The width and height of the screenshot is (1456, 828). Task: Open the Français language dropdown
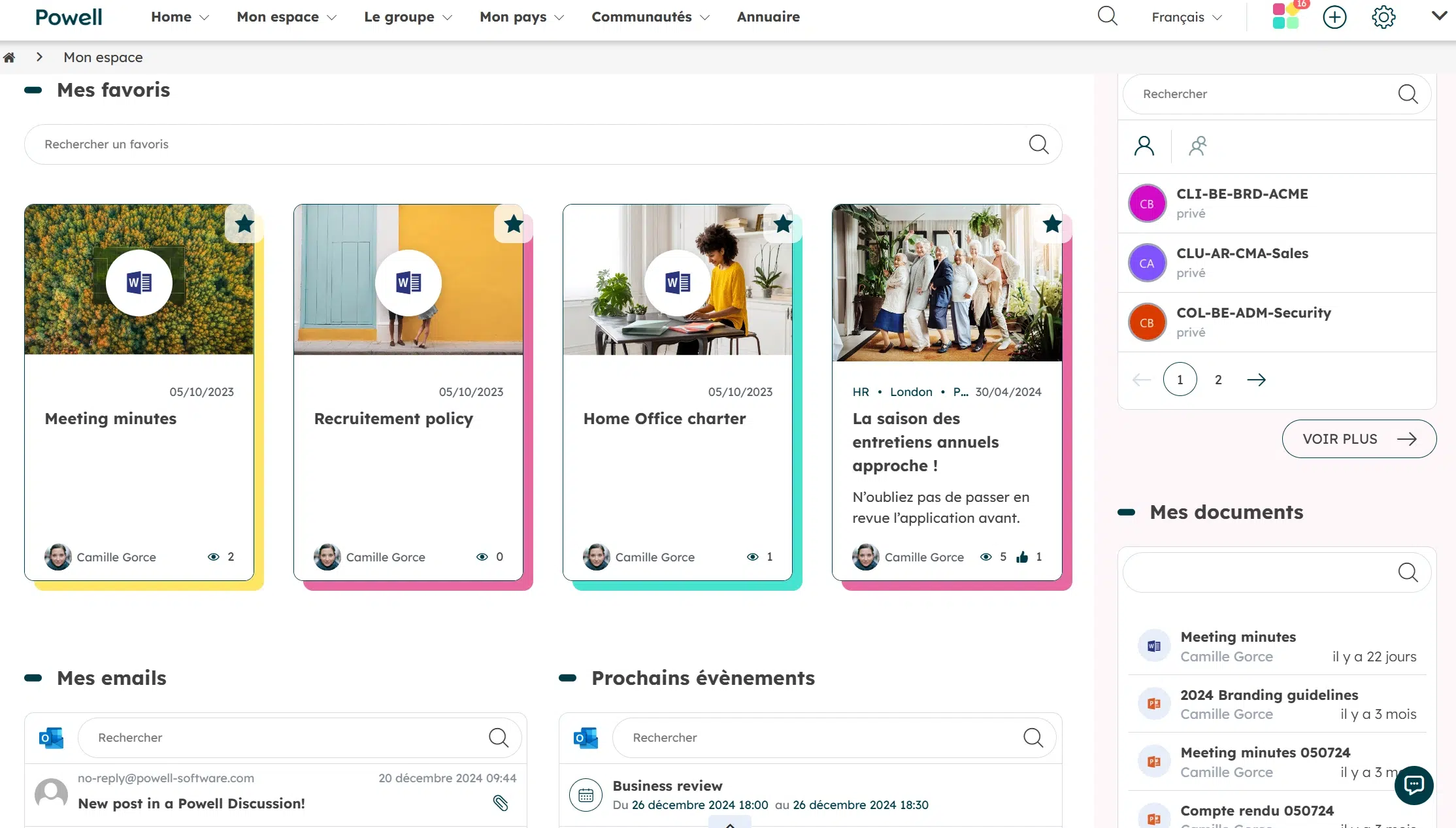tap(1185, 17)
